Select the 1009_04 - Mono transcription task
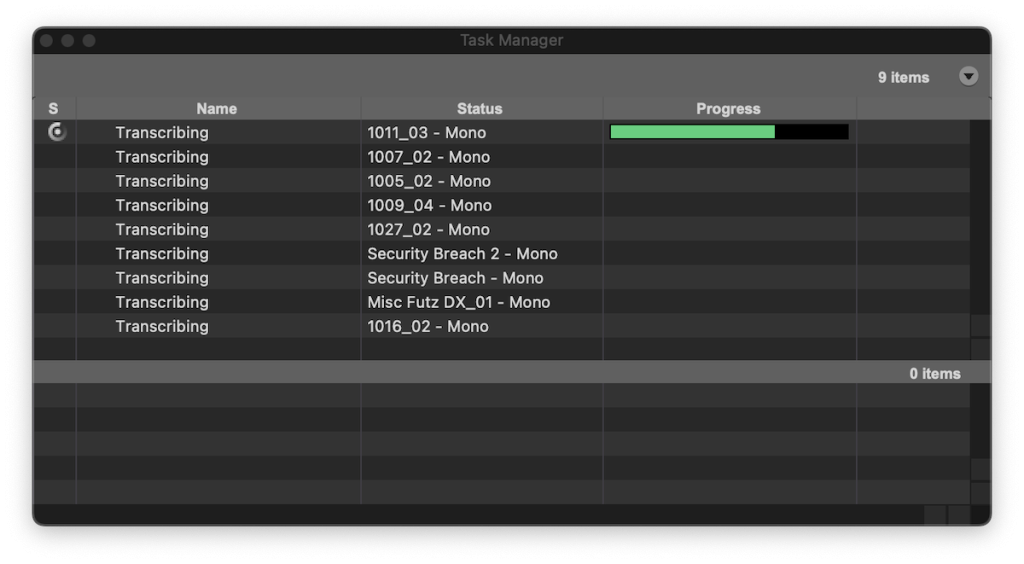Viewport: 1024px width, 564px height. 429,205
